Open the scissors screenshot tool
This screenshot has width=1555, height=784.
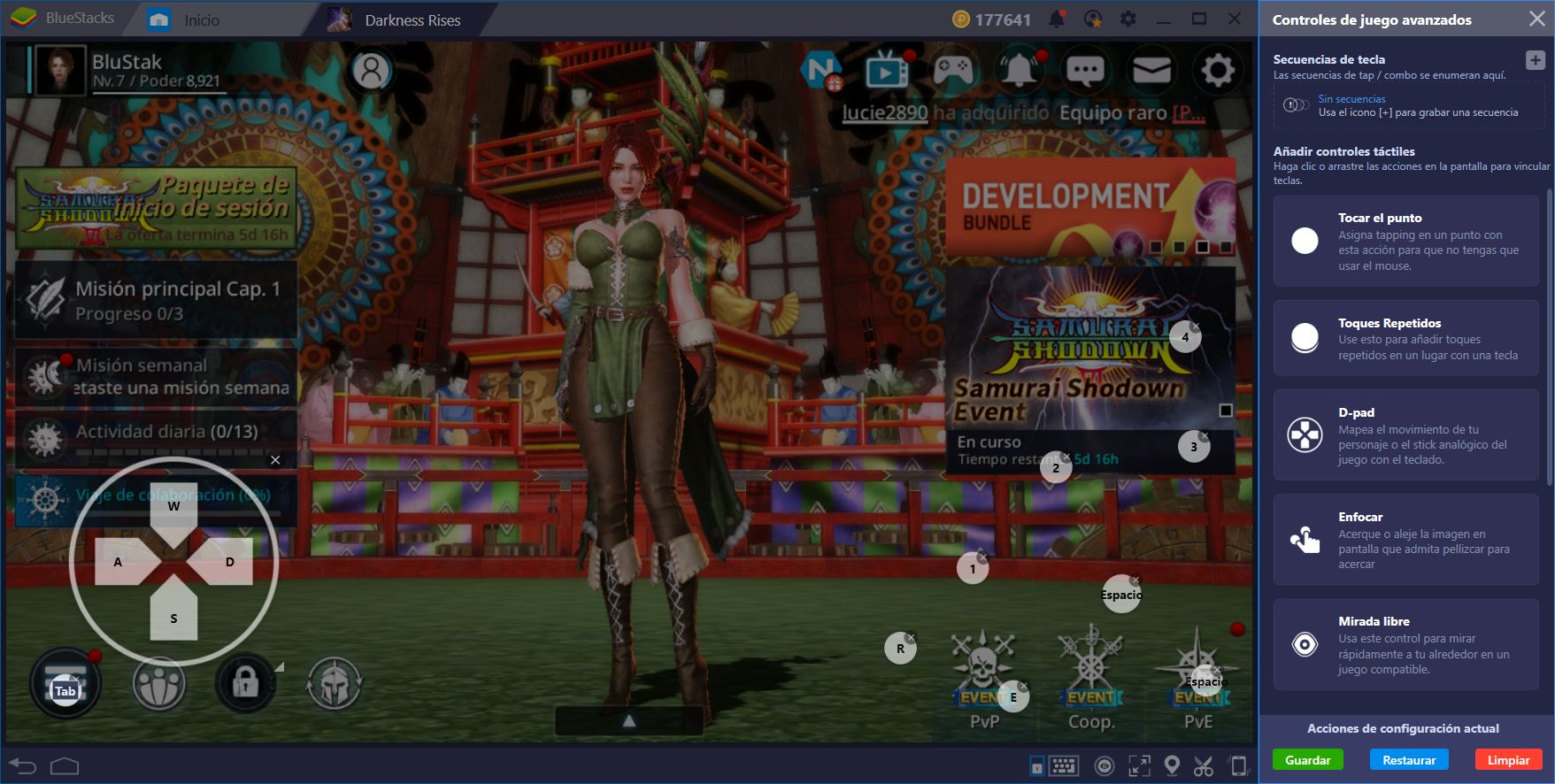click(1204, 765)
